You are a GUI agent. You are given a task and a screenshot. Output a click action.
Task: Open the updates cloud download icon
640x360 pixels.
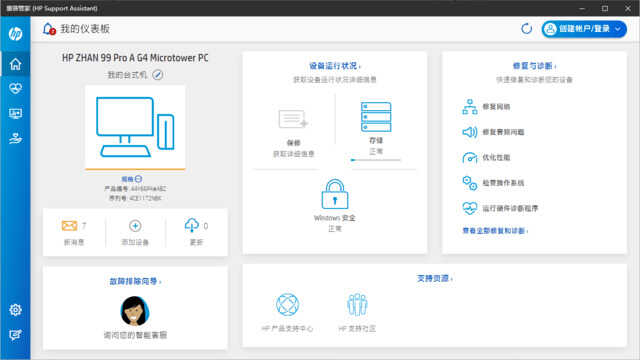tap(191, 225)
